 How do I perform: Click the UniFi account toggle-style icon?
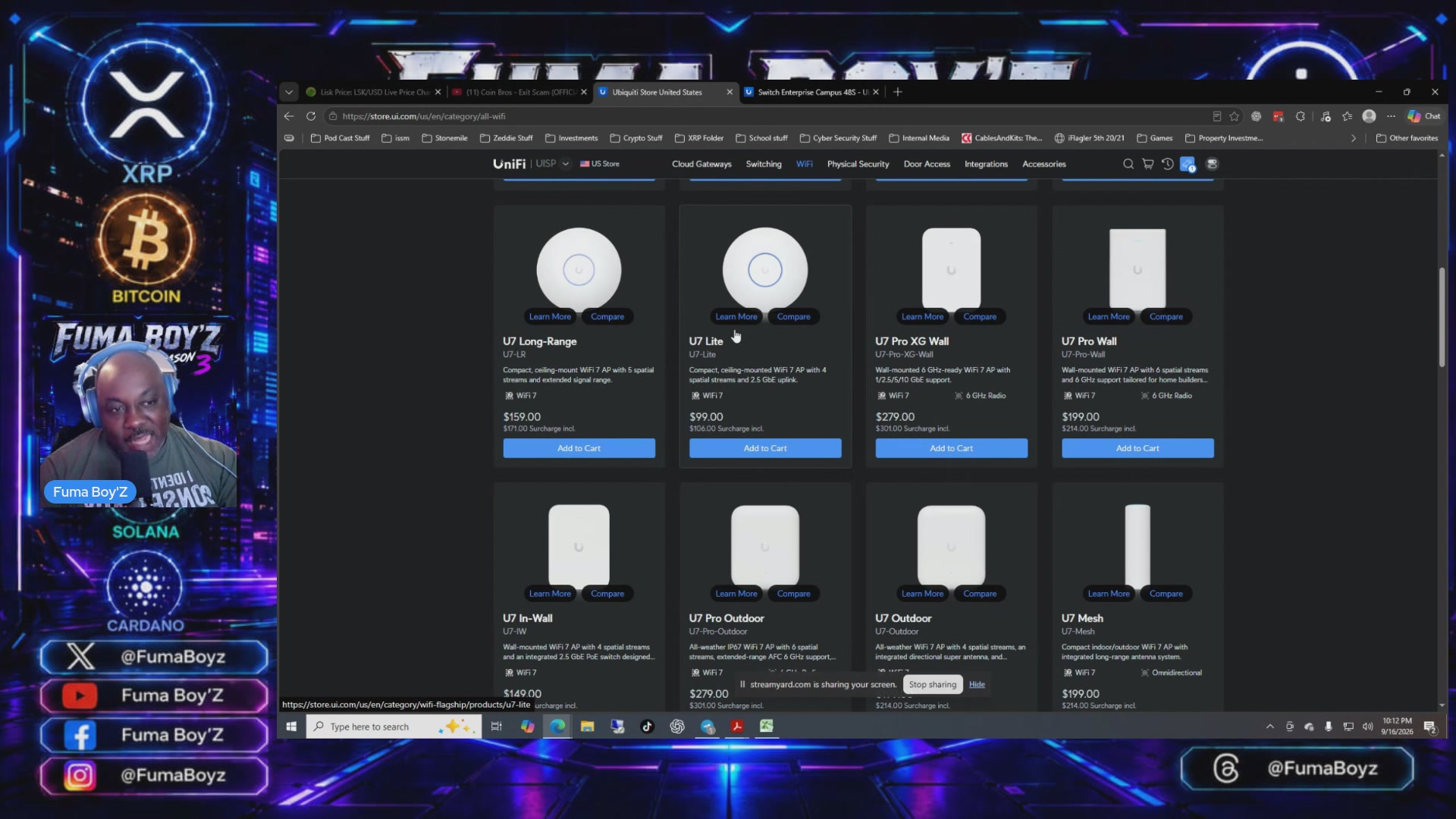click(1212, 164)
